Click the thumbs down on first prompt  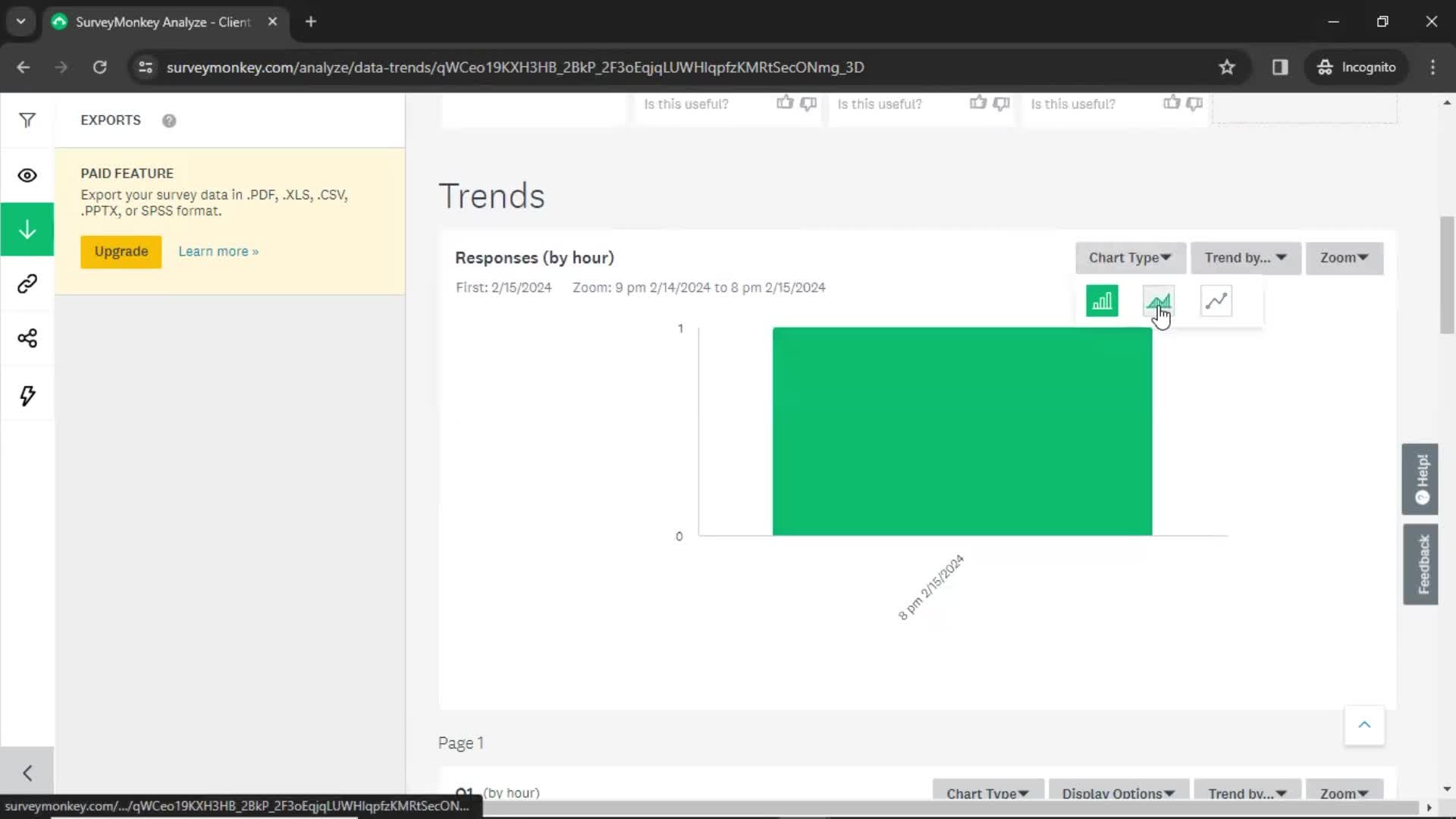coord(808,103)
